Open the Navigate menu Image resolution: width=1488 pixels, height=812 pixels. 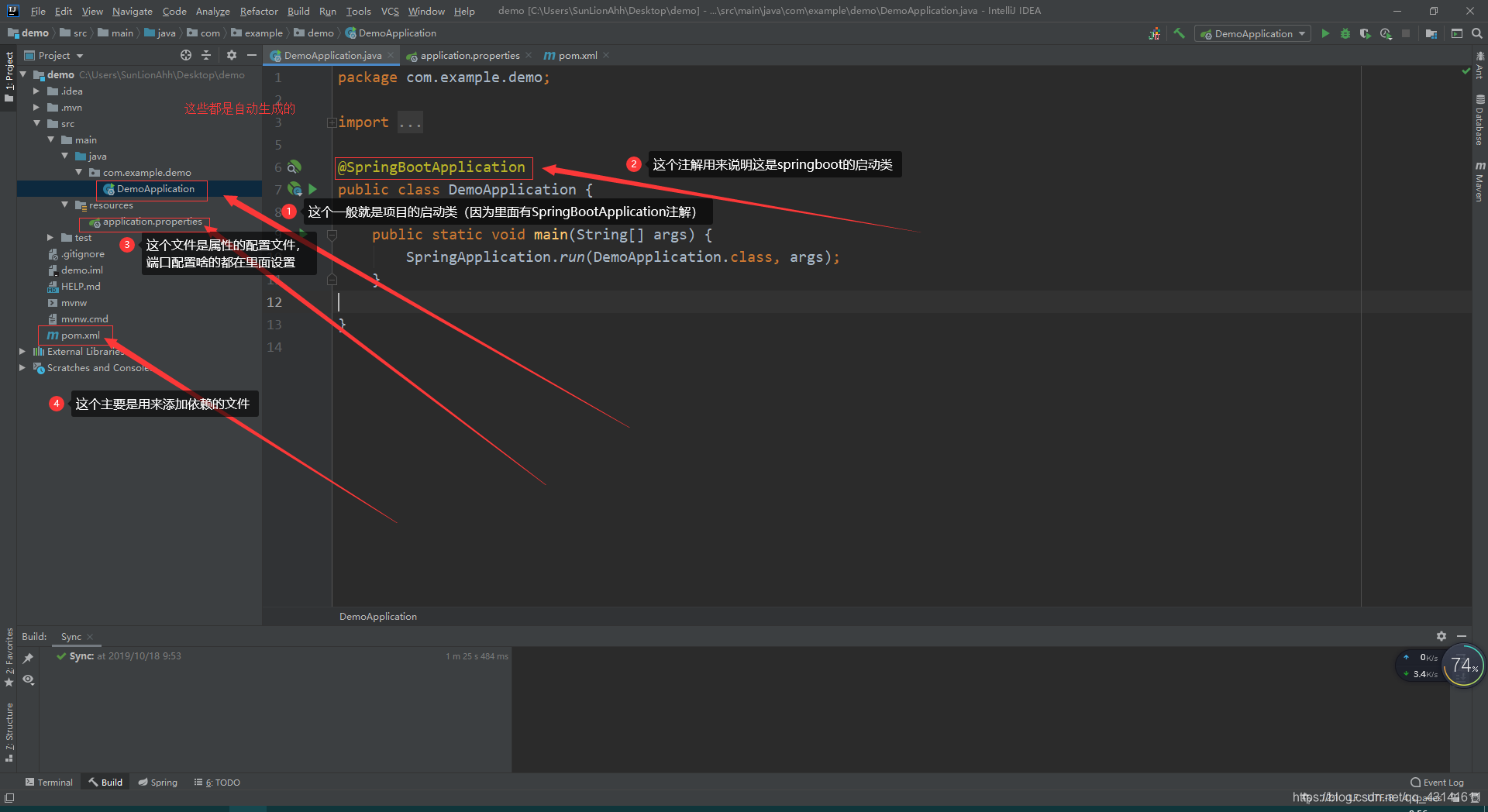133,11
